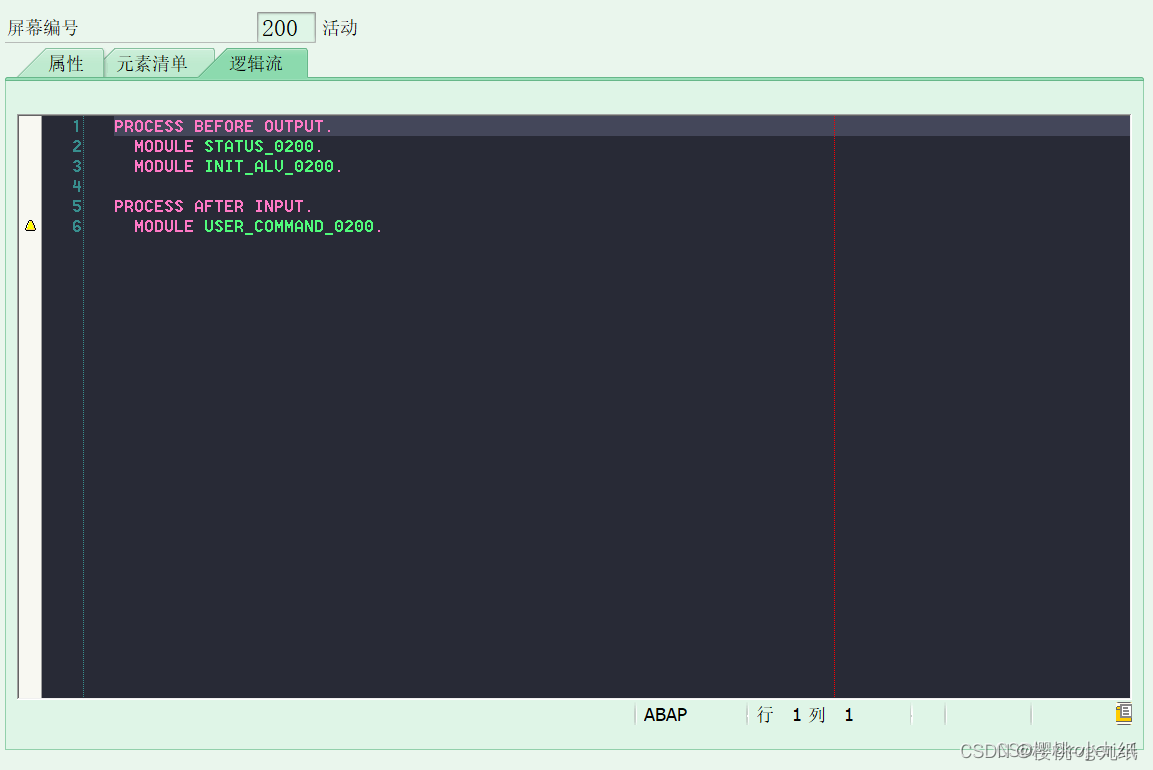Image resolution: width=1153 pixels, height=770 pixels.
Task: Click the 行 1 列 1 position indicator
Action: click(x=805, y=714)
